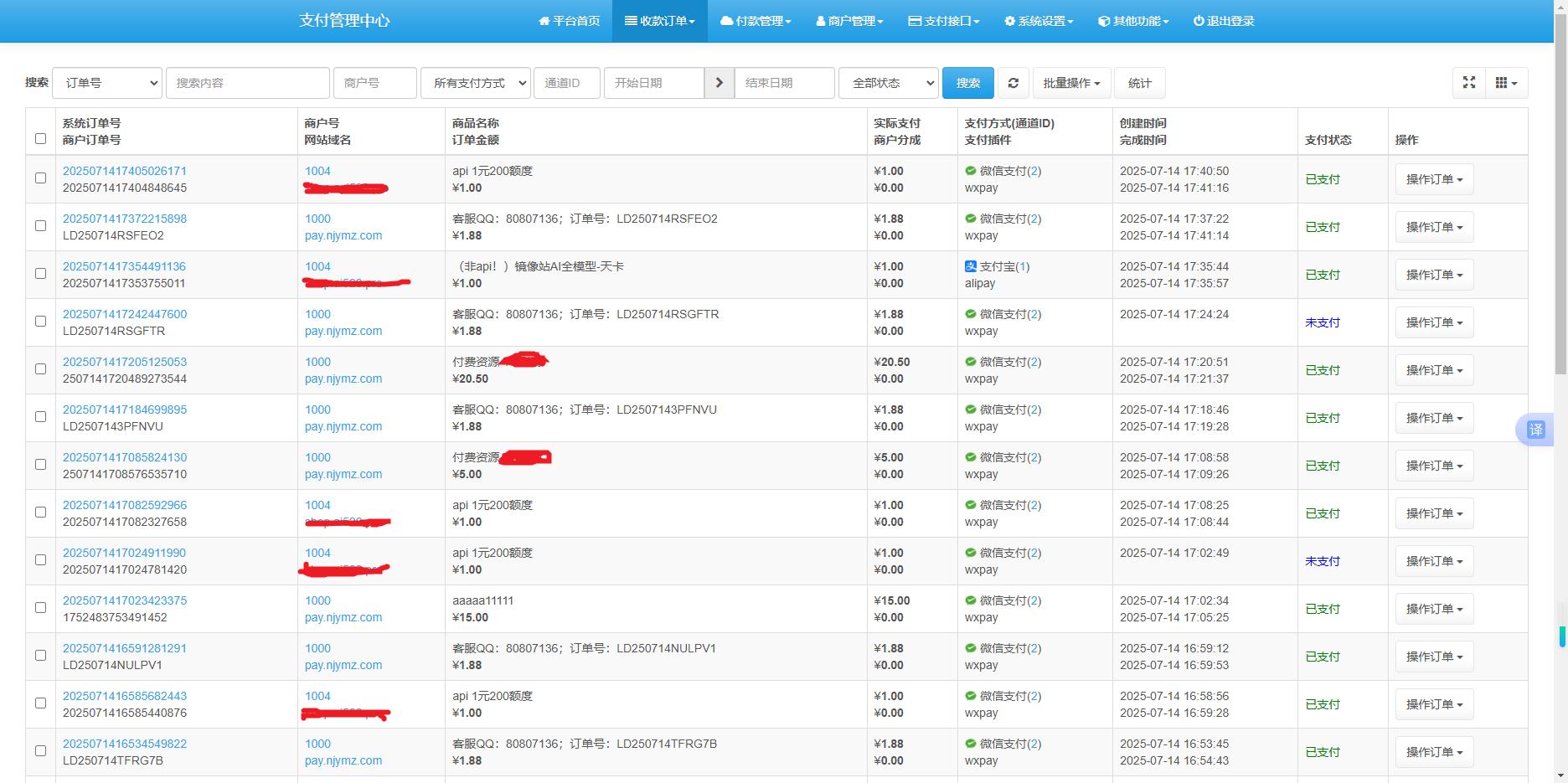The width and height of the screenshot is (1568, 783).
Task: Check the box for order 2025071417085824130
Action: tap(40, 464)
